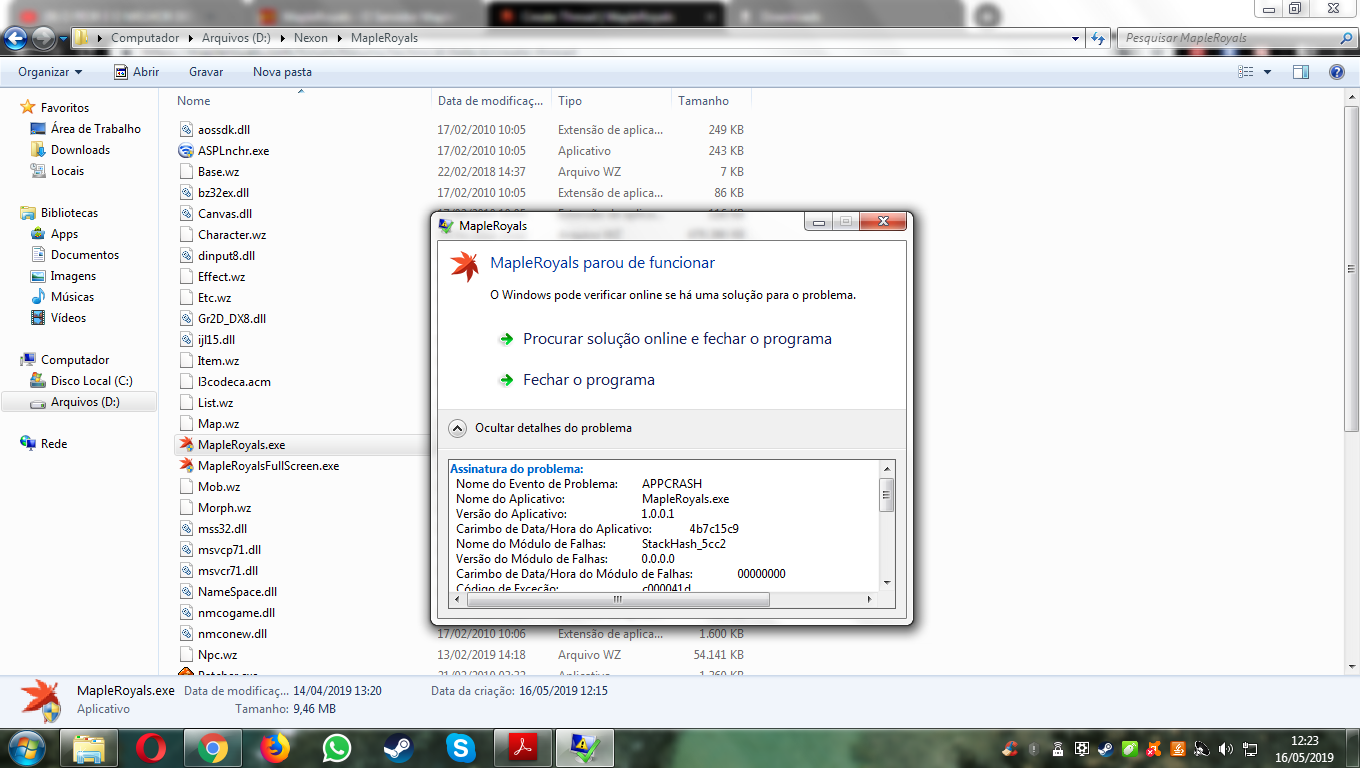Click the crash details horizontal scrollbar
1360x768 pixels.
click(x=618, y=599)
